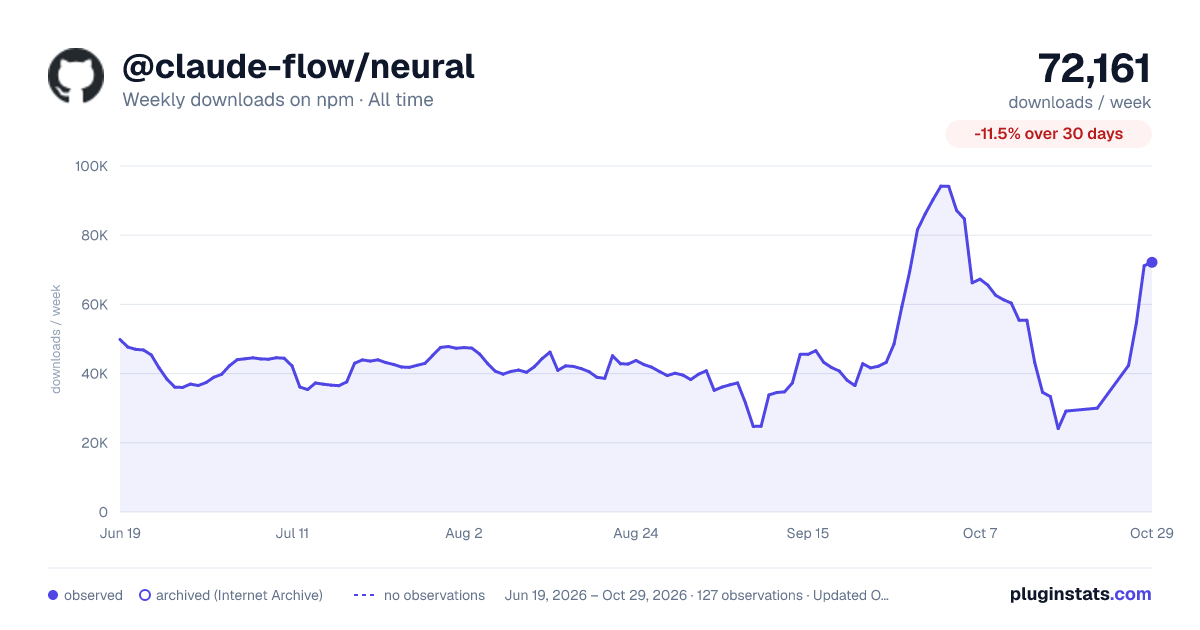Click the GitHub octocat avatar icon
Screen dimensions: 1200x630
76,75
